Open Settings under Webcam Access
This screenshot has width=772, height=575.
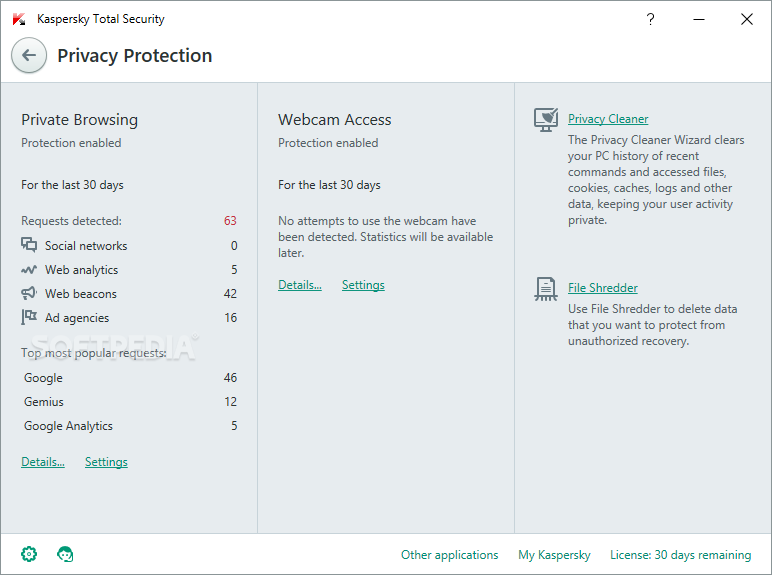point(363,285)
